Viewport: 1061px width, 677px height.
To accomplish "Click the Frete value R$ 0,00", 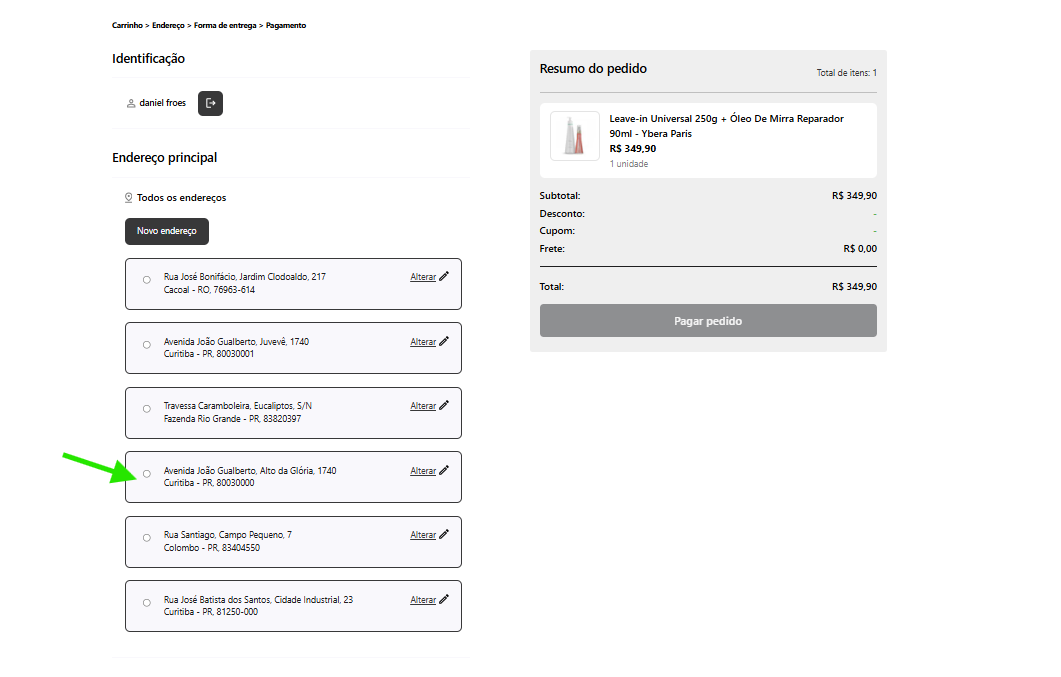I will tap(860, 249).
